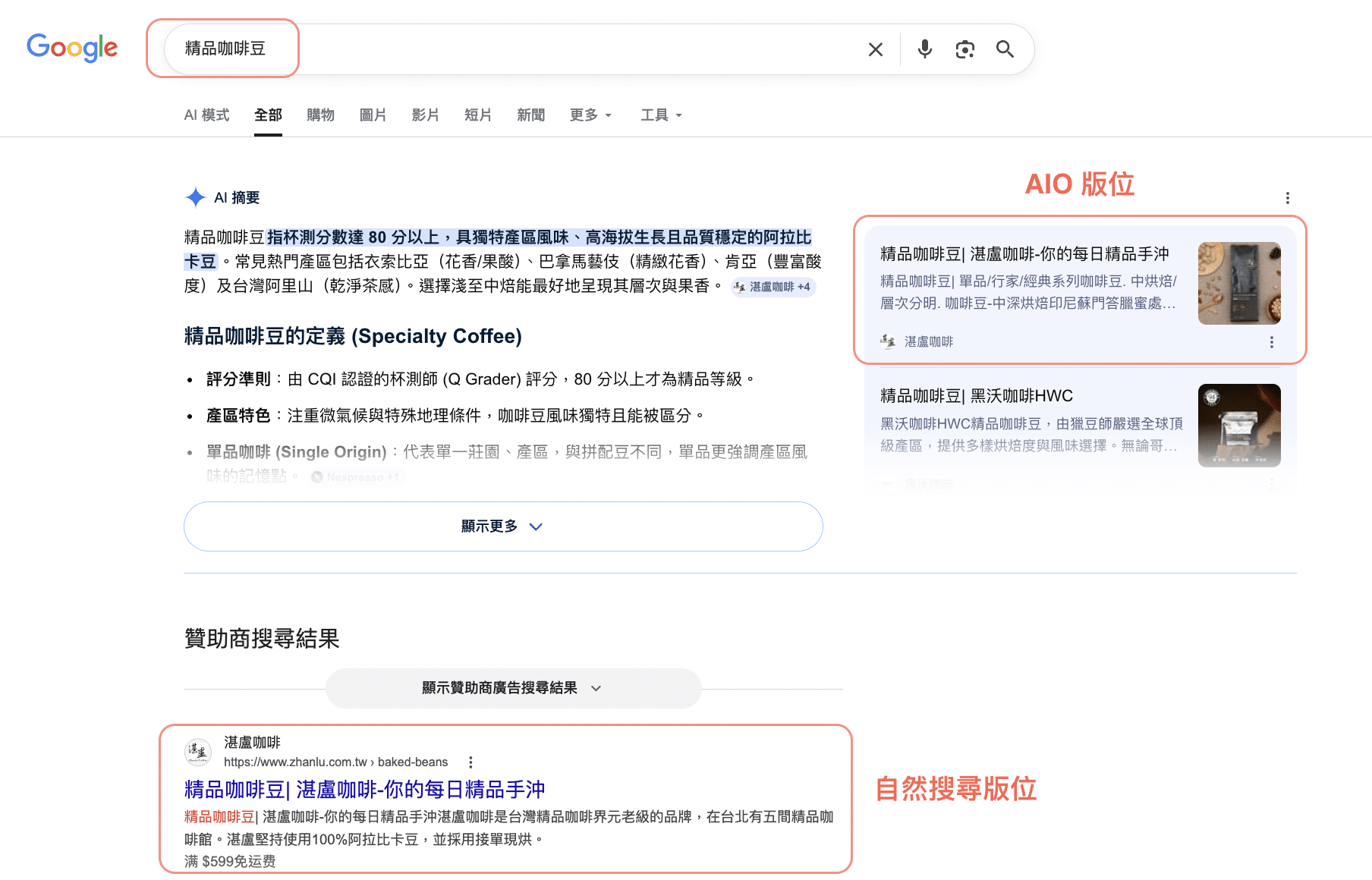Click the 產區特色 bullet text
Screen dimensions: 1372x880
(455, 416)
